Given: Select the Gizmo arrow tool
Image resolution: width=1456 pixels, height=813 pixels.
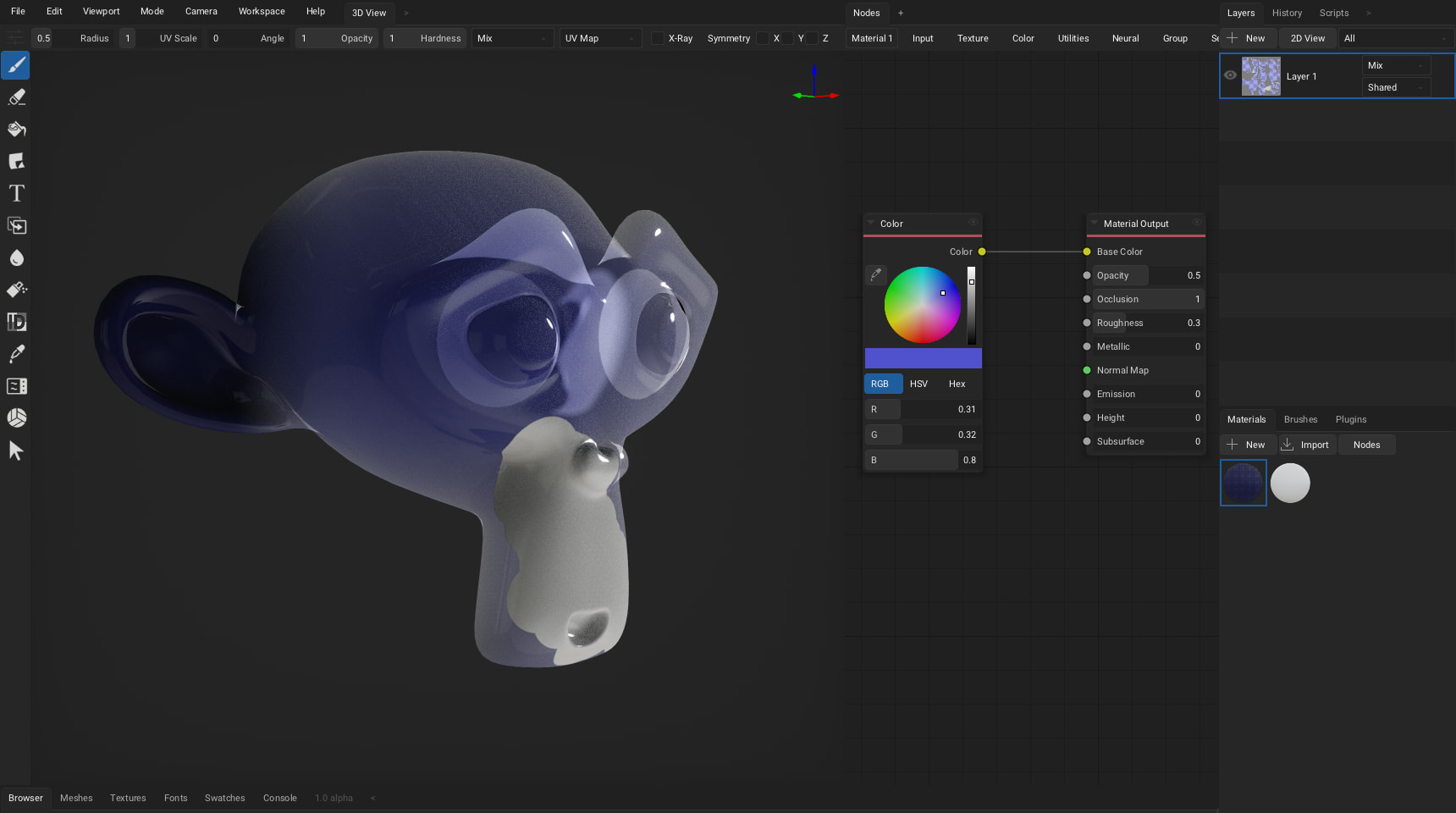Looking at the screenshot, I should click(x=16, y=451).
